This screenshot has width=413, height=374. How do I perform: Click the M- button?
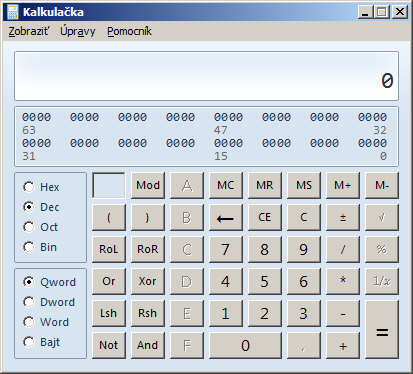click(382, 185)
